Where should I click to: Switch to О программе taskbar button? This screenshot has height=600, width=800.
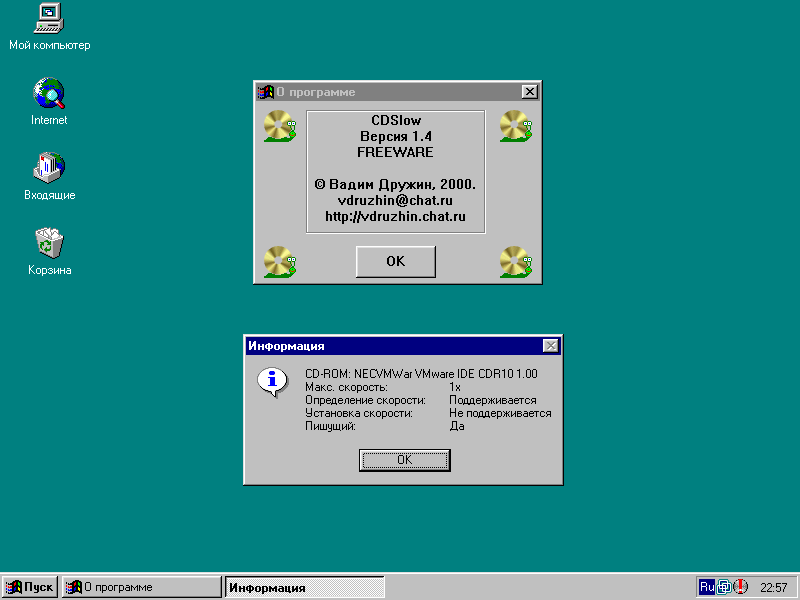[x=141, y=587]
